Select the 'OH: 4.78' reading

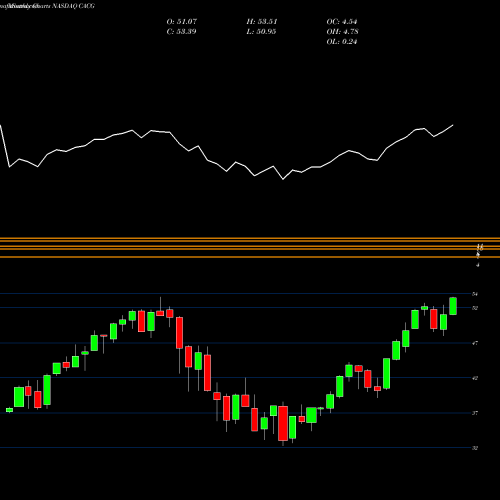pos(343,32)
